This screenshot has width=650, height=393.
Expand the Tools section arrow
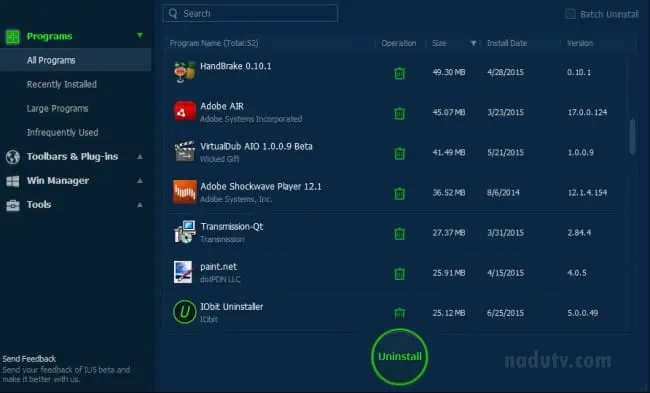tap(140, 205)
